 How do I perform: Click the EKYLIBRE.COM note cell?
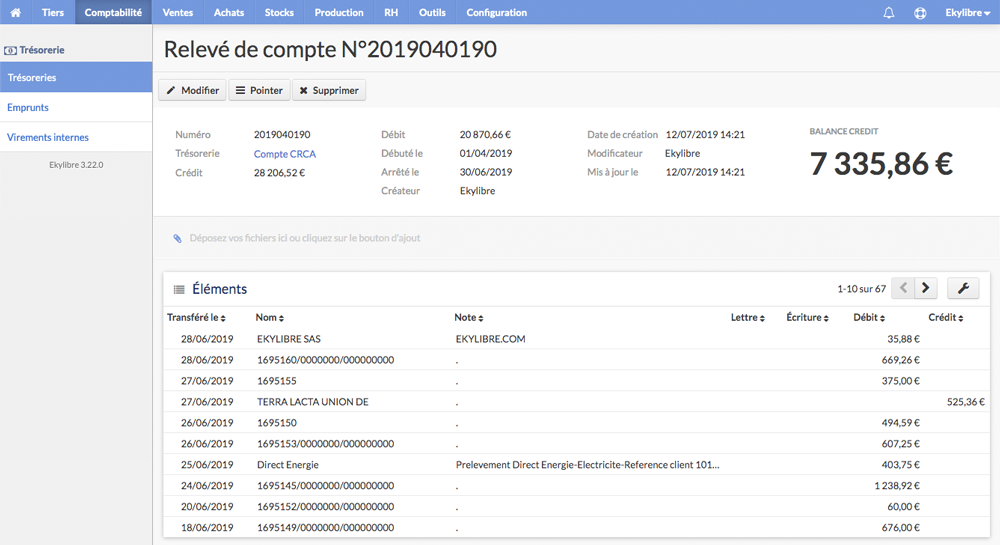(490, 339)
